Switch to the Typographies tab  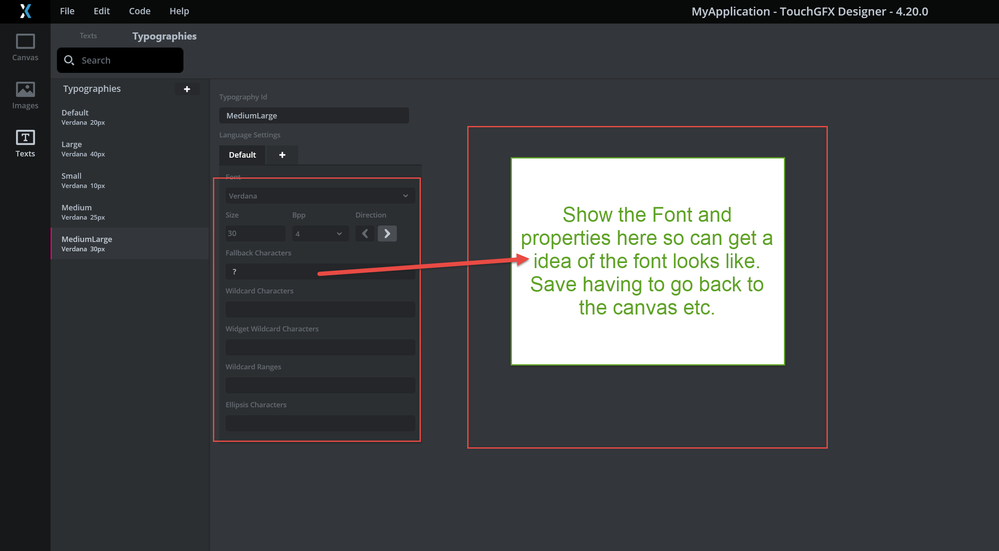[164, 36]
